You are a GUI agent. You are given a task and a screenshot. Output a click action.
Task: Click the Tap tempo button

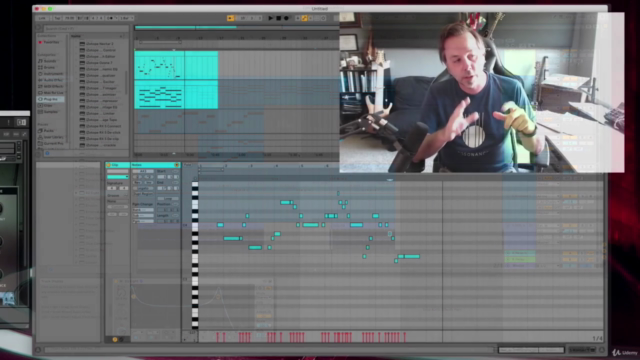(57, 18)
